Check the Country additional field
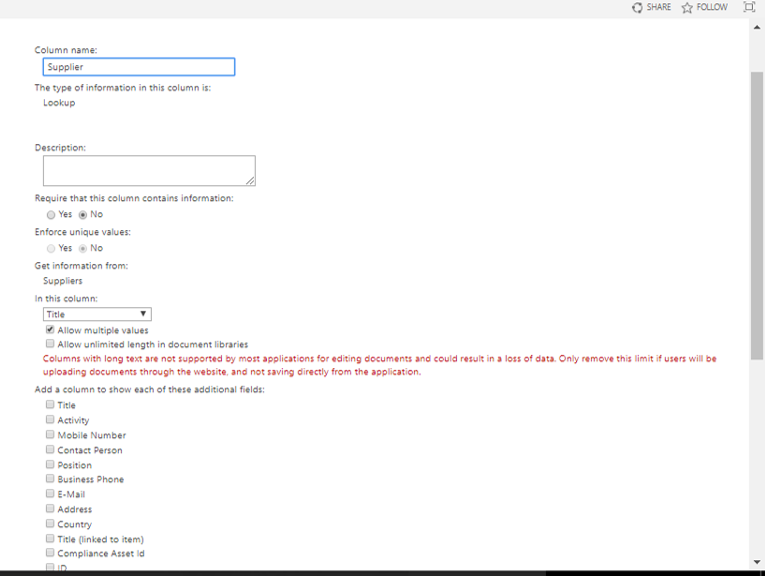Image resolution: width=765 pixels, height=576 pixels. tap(50, 523)
